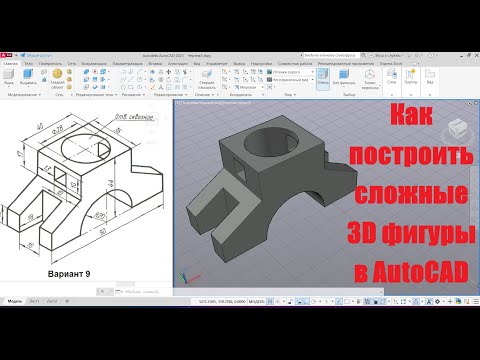Open the UCS dropdown showing Мировая
The image size is (480, 360).
coord(248,87)
